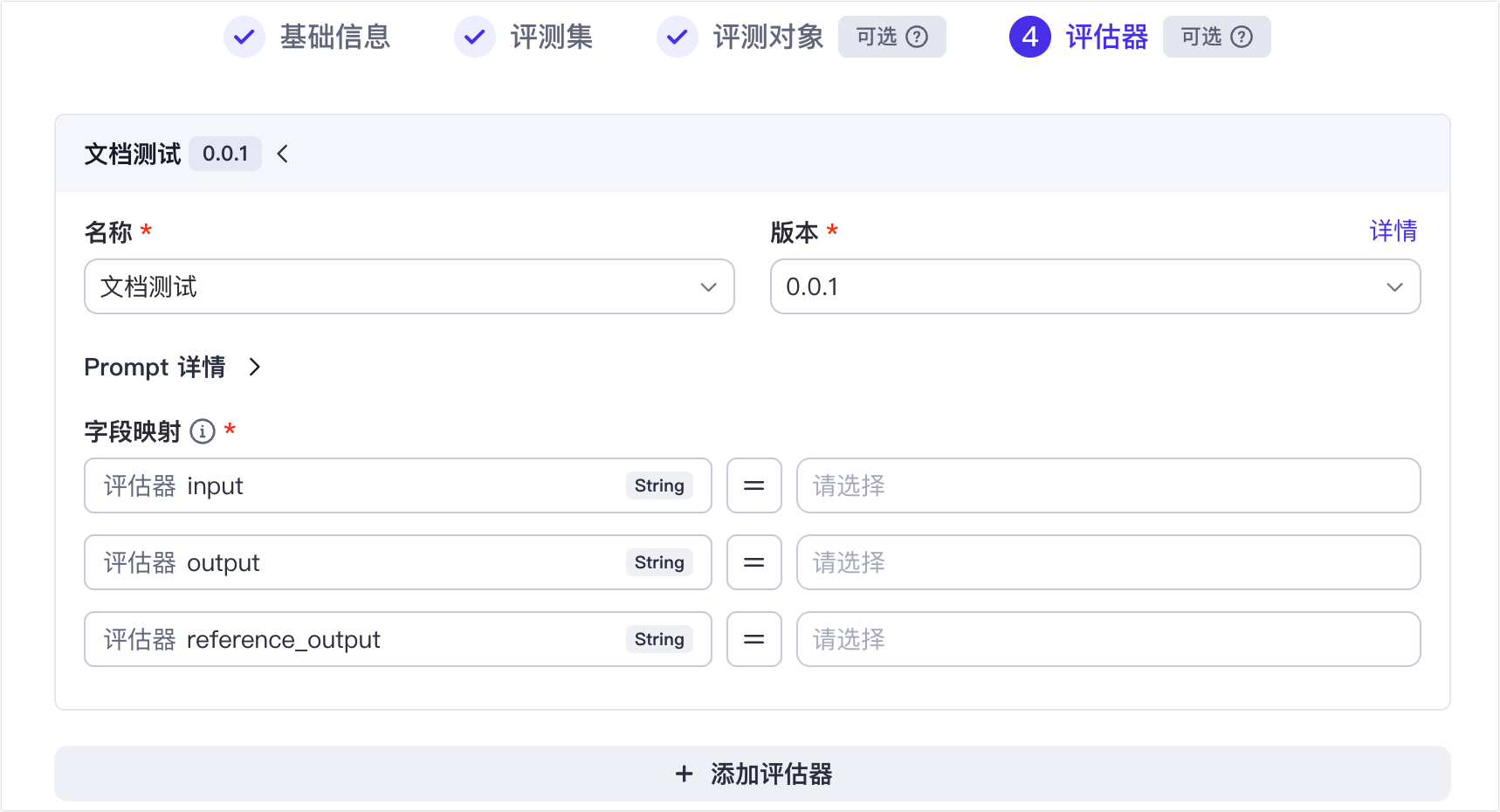Select mapping source for 评估器 output

(x=1108, y=562)
